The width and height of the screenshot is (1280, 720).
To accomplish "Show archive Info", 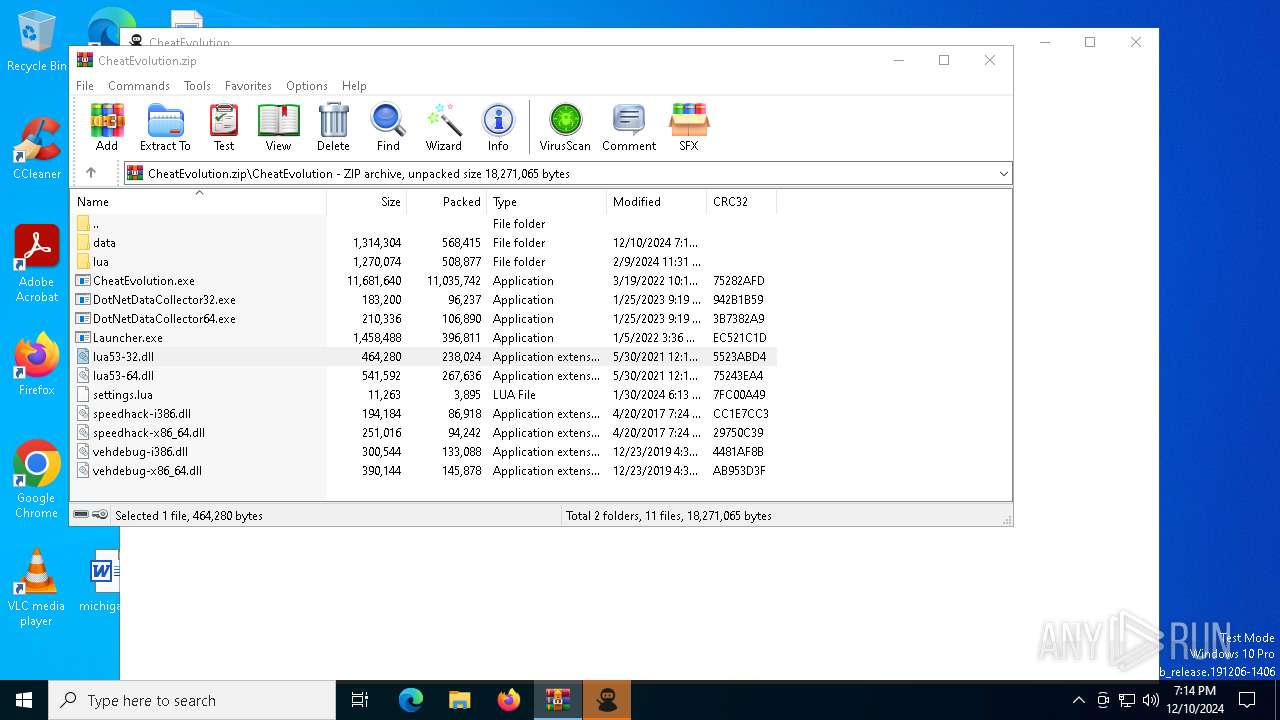I will 498,127.
